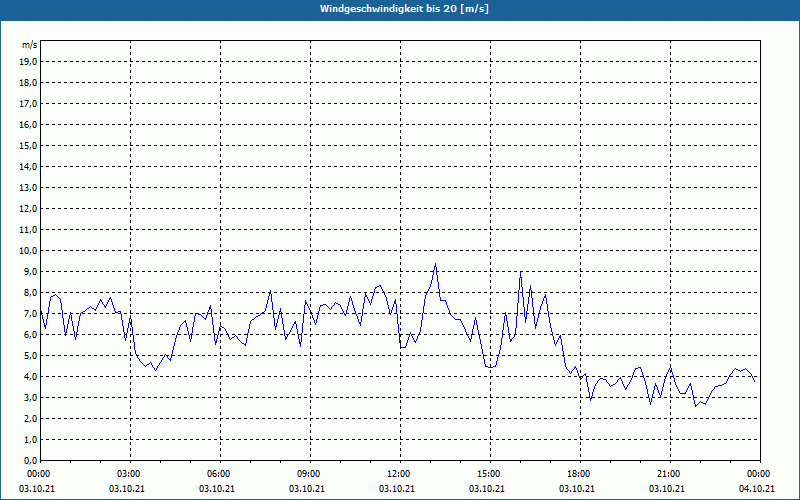Click the '00:00' time label dated 04.10.21

click(x=759, y=474)
